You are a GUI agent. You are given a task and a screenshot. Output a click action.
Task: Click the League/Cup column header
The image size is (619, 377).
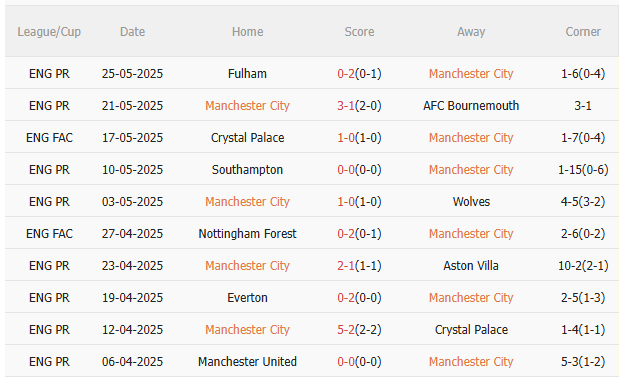(x=49, y=32)
